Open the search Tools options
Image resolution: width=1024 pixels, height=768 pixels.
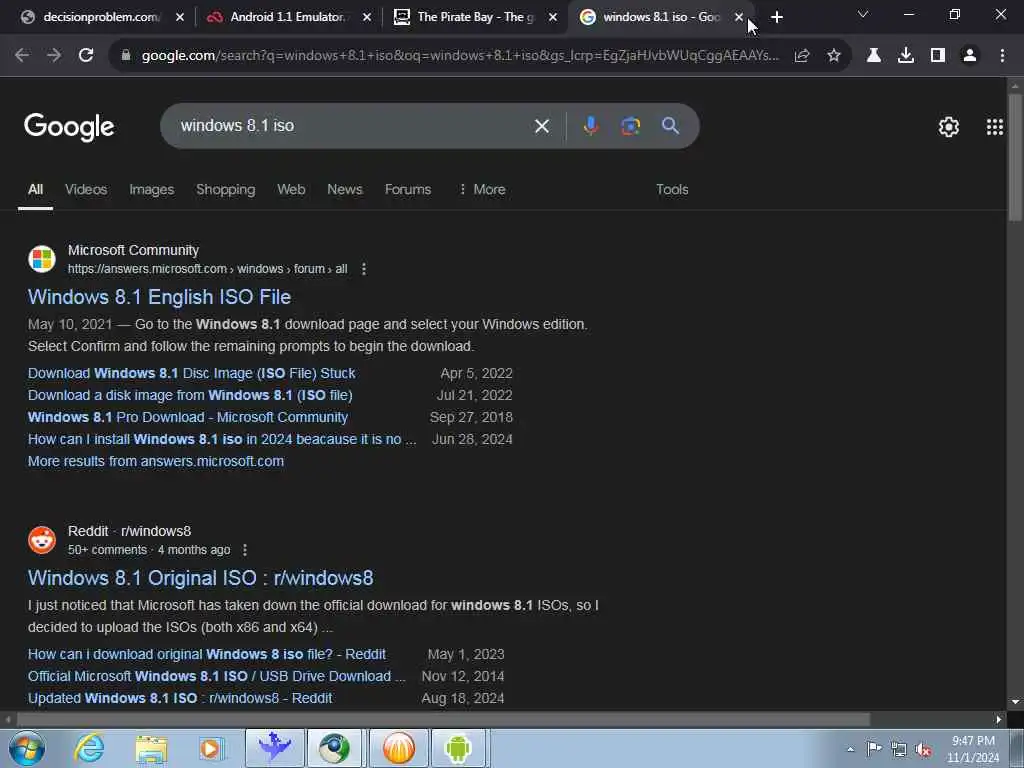[x=672, y=189]
